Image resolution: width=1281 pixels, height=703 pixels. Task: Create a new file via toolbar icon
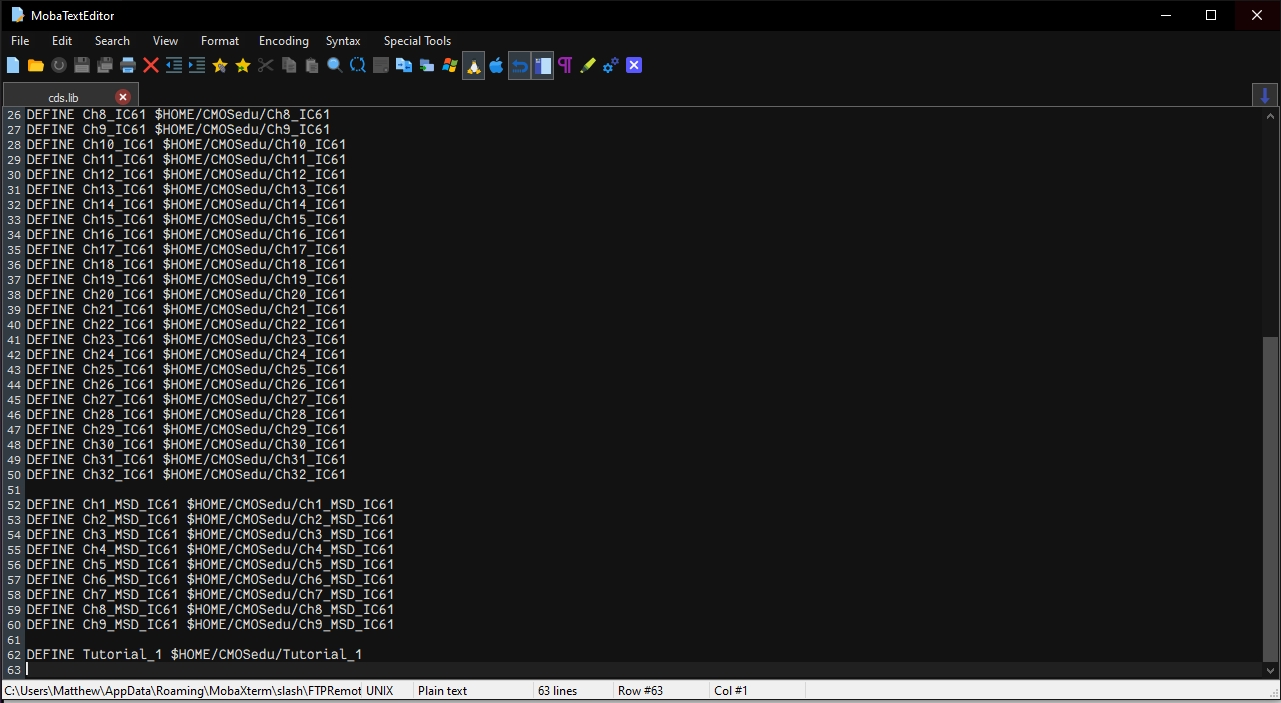click(x=13, y=66)
